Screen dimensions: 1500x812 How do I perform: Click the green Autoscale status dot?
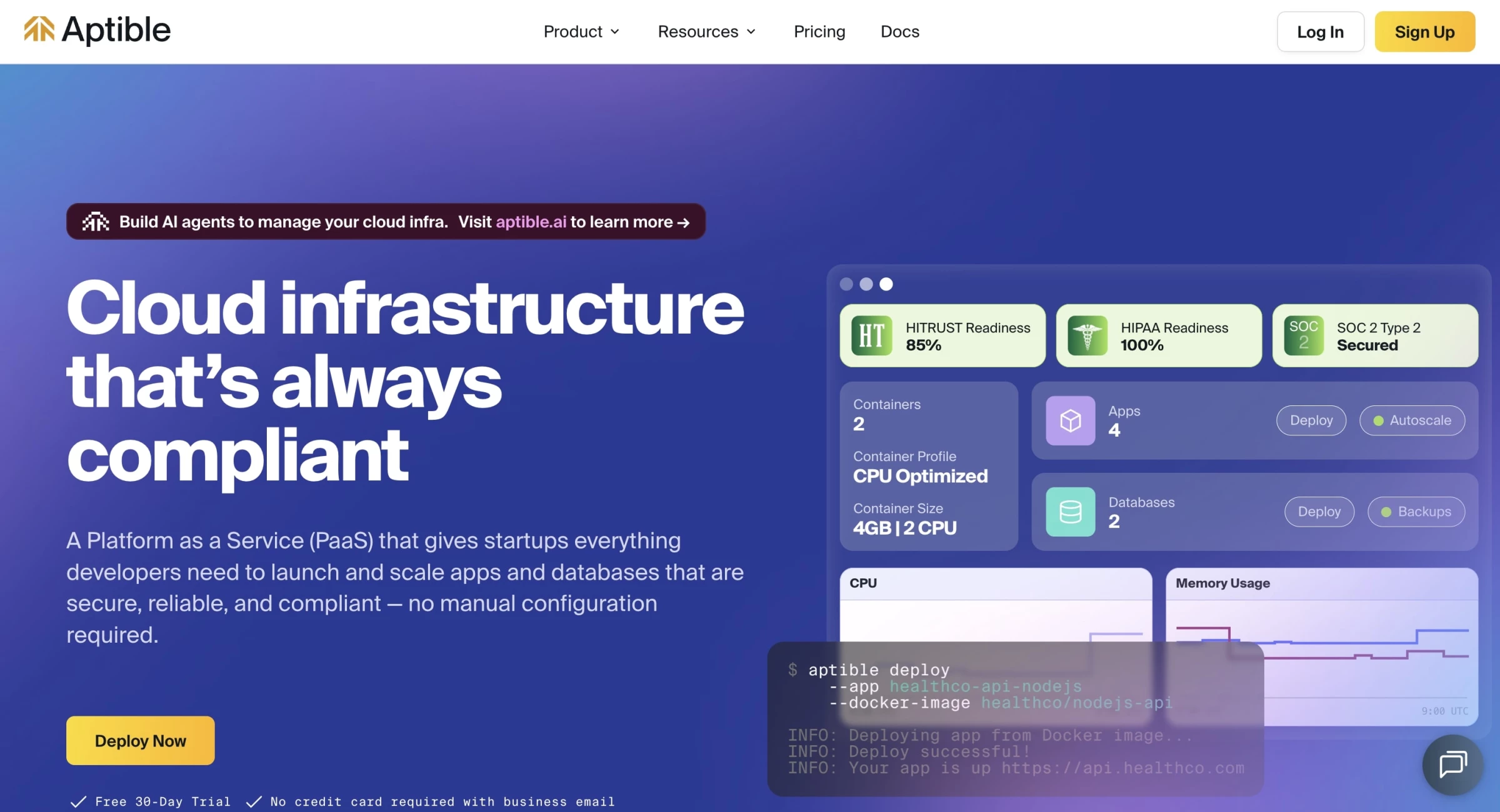pos(1378,421)
